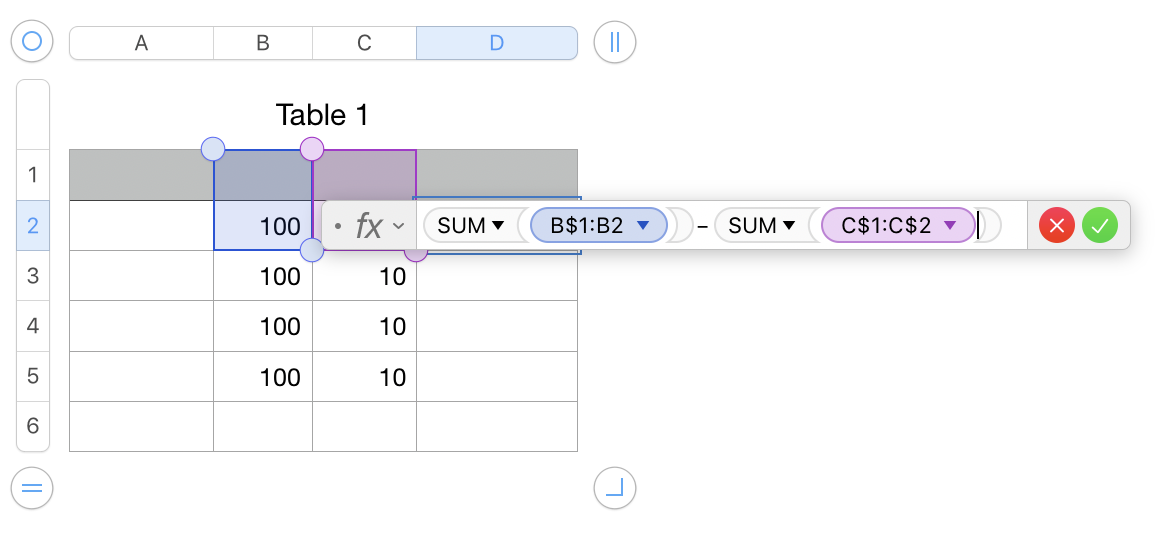This screenshot has width=1162, height=548.
Task: Click the blue top range selection handle
Action: tap(213, 149)
